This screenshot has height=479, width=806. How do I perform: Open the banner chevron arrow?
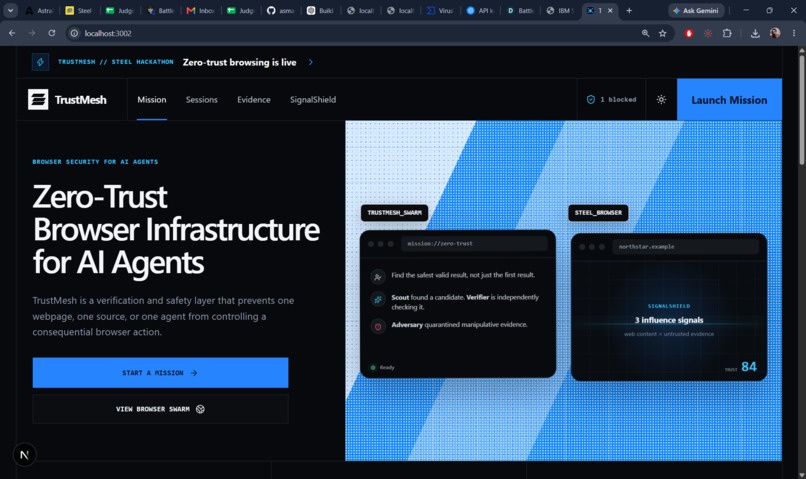(x=310, y=62)
